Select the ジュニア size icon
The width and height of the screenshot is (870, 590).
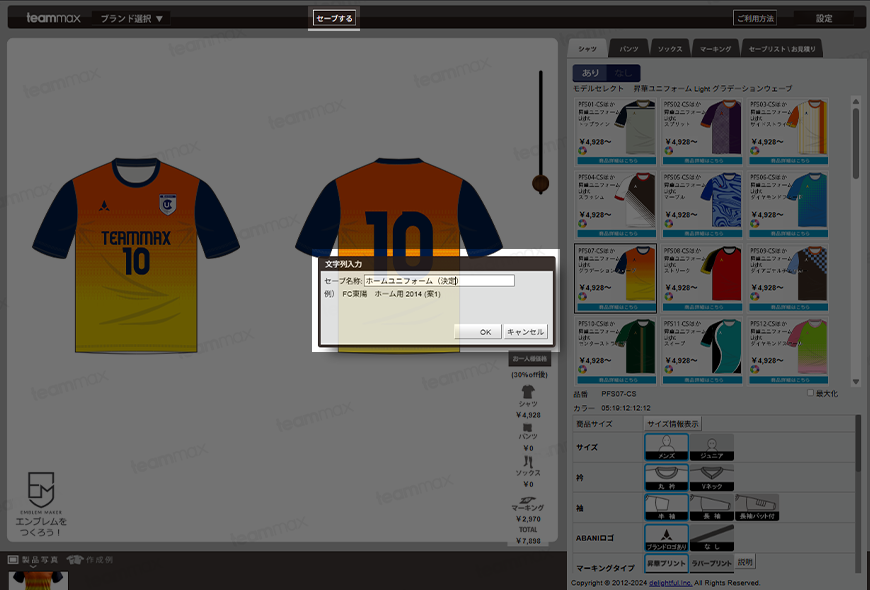[712, 447]
